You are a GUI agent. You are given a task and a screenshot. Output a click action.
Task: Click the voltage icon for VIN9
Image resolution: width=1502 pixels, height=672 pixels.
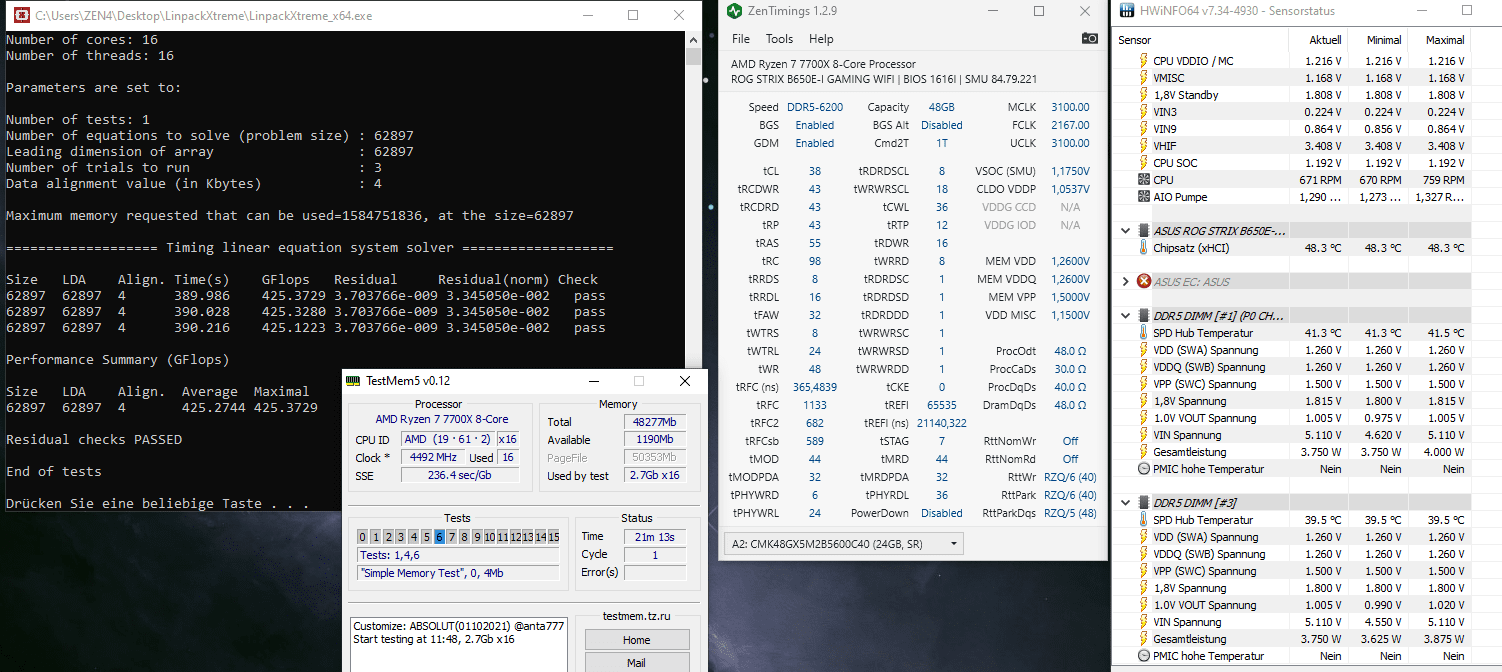(x=1144, y=129)
